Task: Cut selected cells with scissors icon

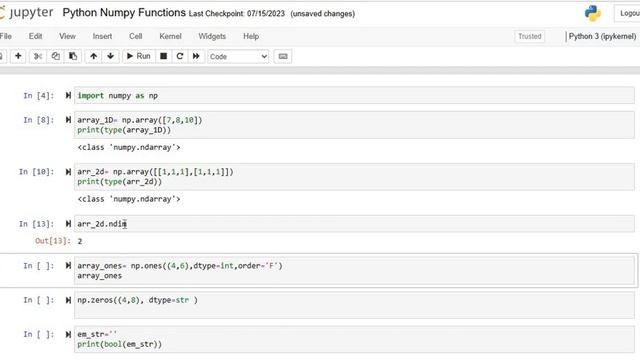Action: tap(38, 56)
